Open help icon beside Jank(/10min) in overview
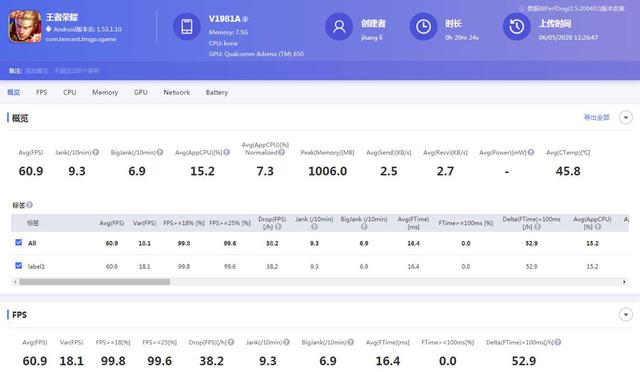This screenshot has width=640, height=372. (x=96, y=152)
